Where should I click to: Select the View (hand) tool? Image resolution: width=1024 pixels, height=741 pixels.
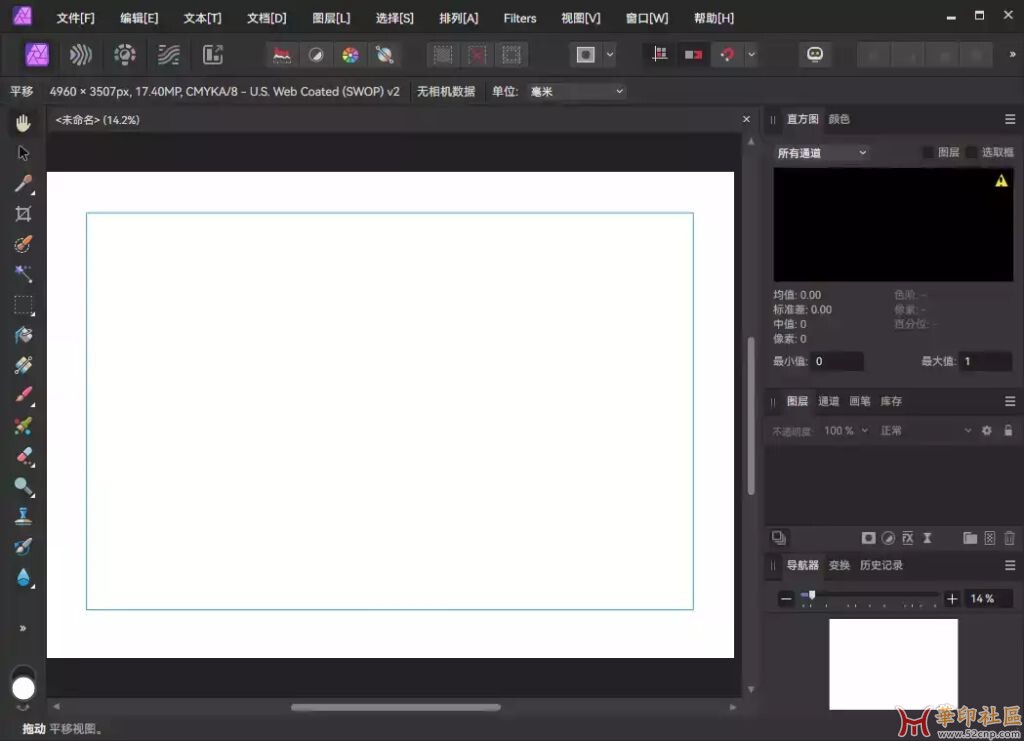23,123
